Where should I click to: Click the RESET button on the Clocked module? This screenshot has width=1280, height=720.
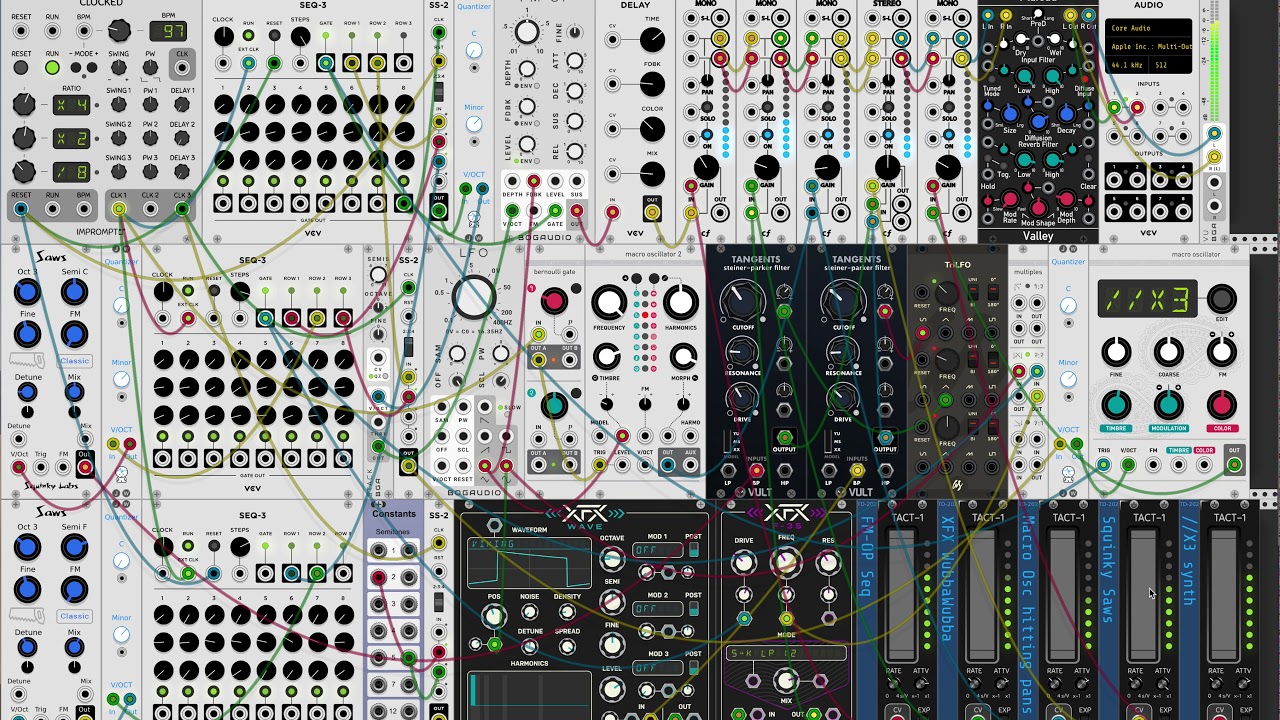pyautogui.click(x=21, y=68)
